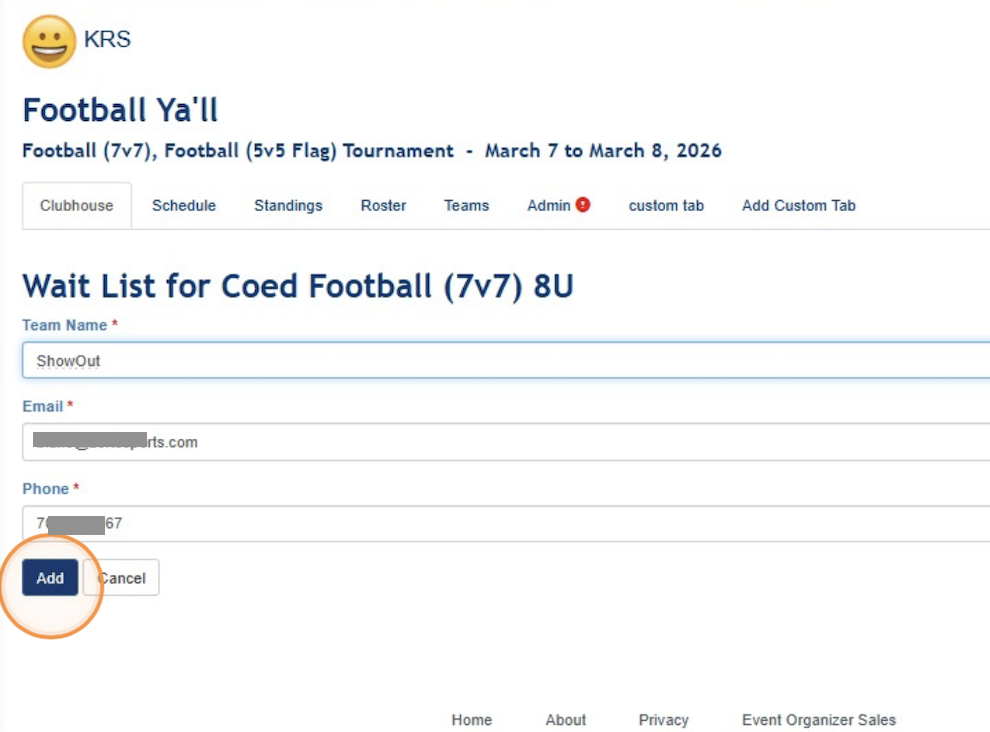The height and width of the screenshot is (732, 990).
Task: Switch to the Schedule tab
Action: pos(183,205)
